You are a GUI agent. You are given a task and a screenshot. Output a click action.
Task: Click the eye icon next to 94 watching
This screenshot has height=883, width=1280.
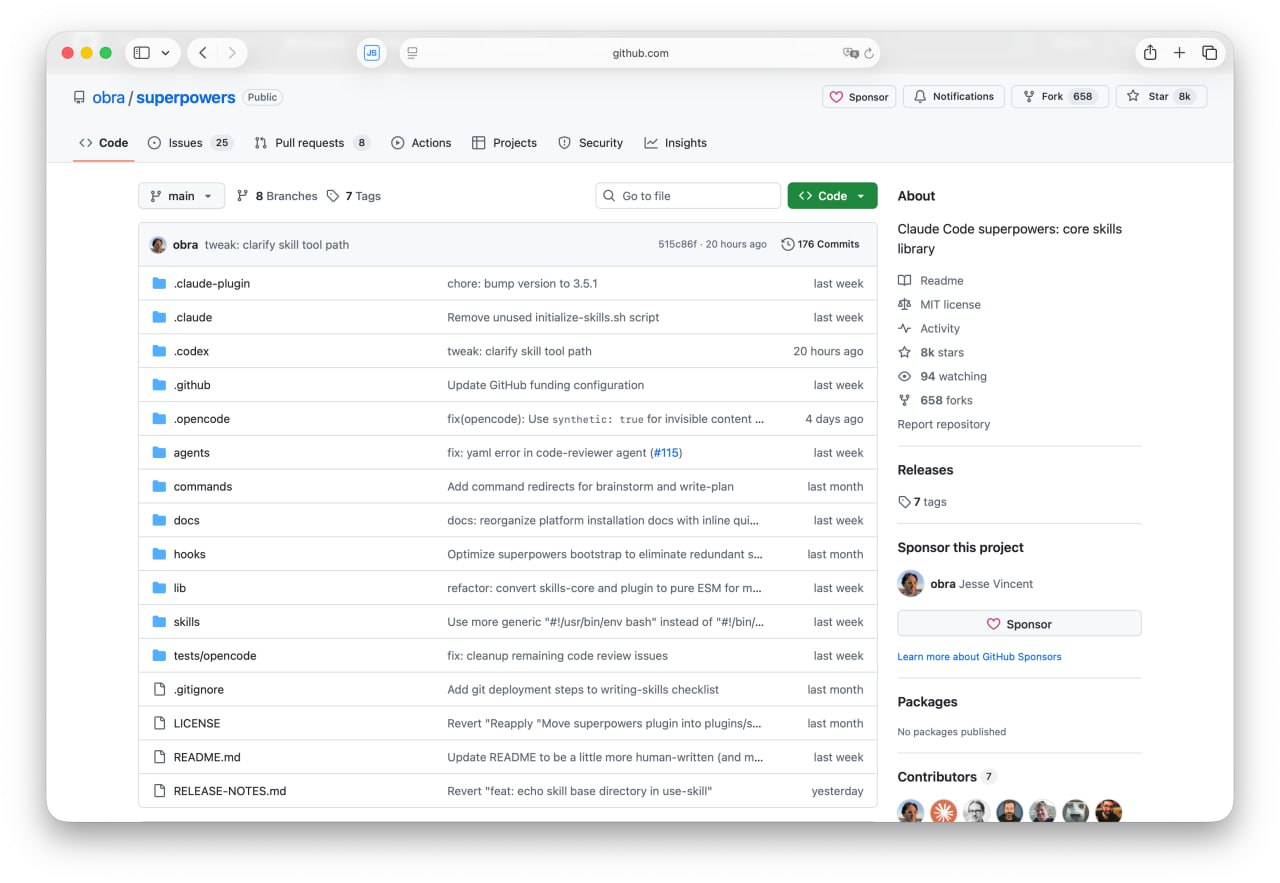coord(905,376)
